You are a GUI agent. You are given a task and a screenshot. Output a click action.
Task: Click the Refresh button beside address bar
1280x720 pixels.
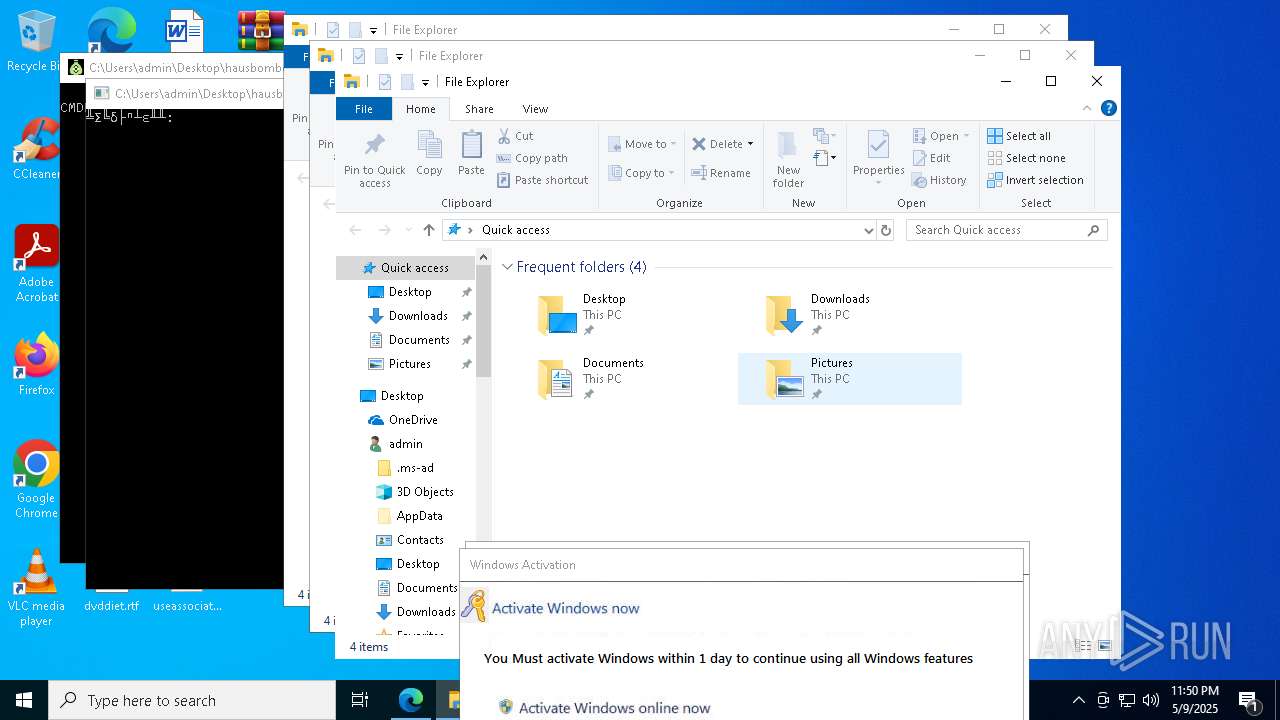[885, 230]
